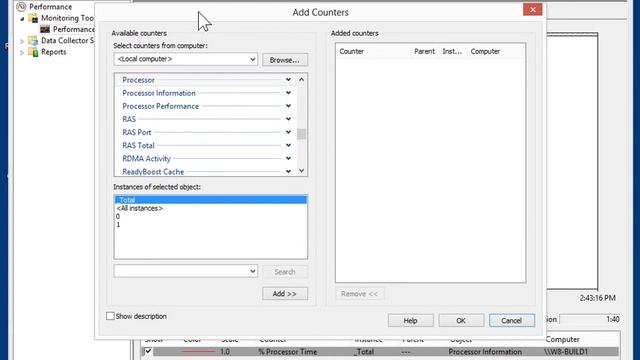The height and width of the screenshot is (360, 640).
Task: Uncheck Show box for % Processor Time row
Action: click(148, 351)
